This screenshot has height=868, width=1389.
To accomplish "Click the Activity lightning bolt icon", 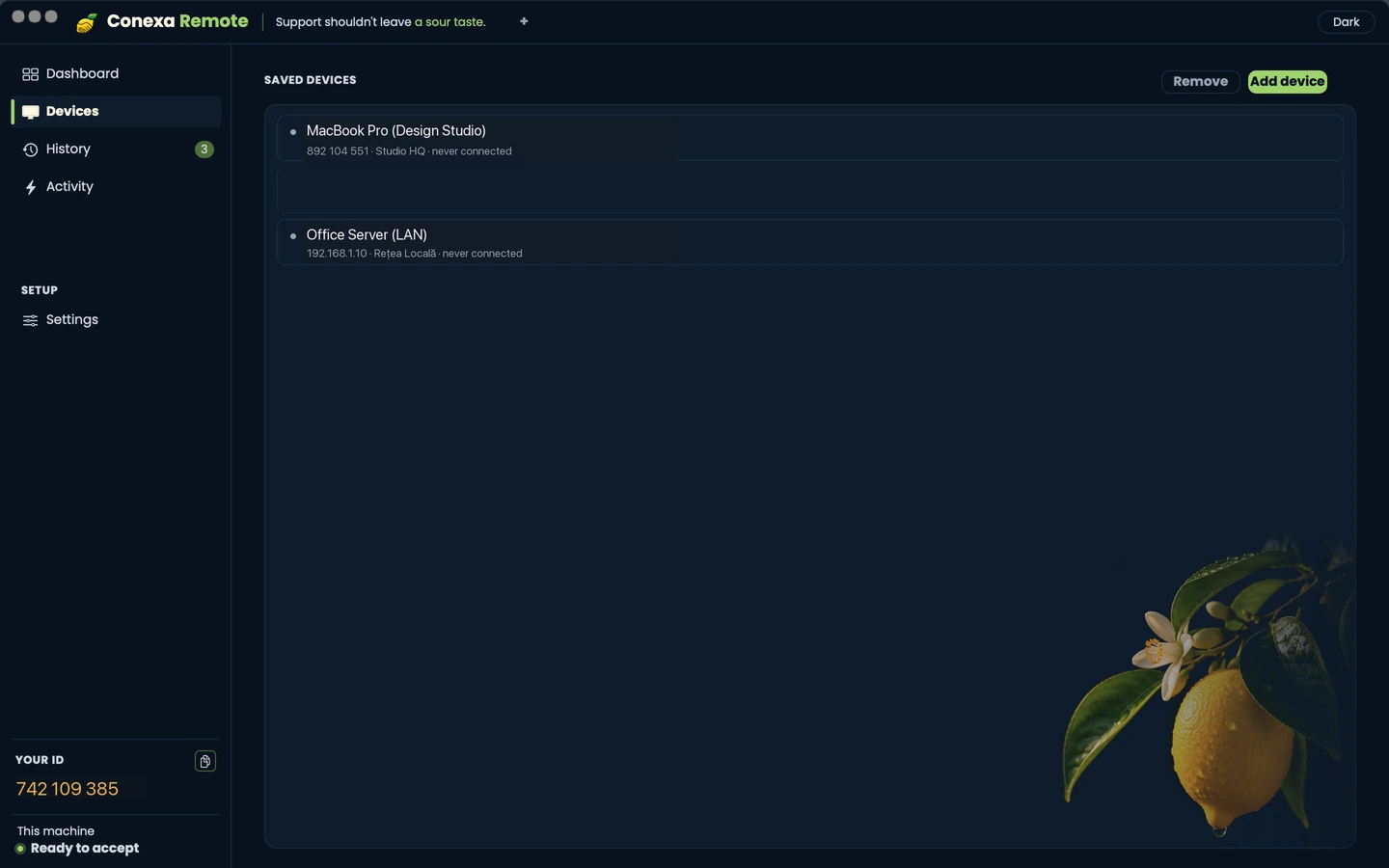I will coord(30,187).
